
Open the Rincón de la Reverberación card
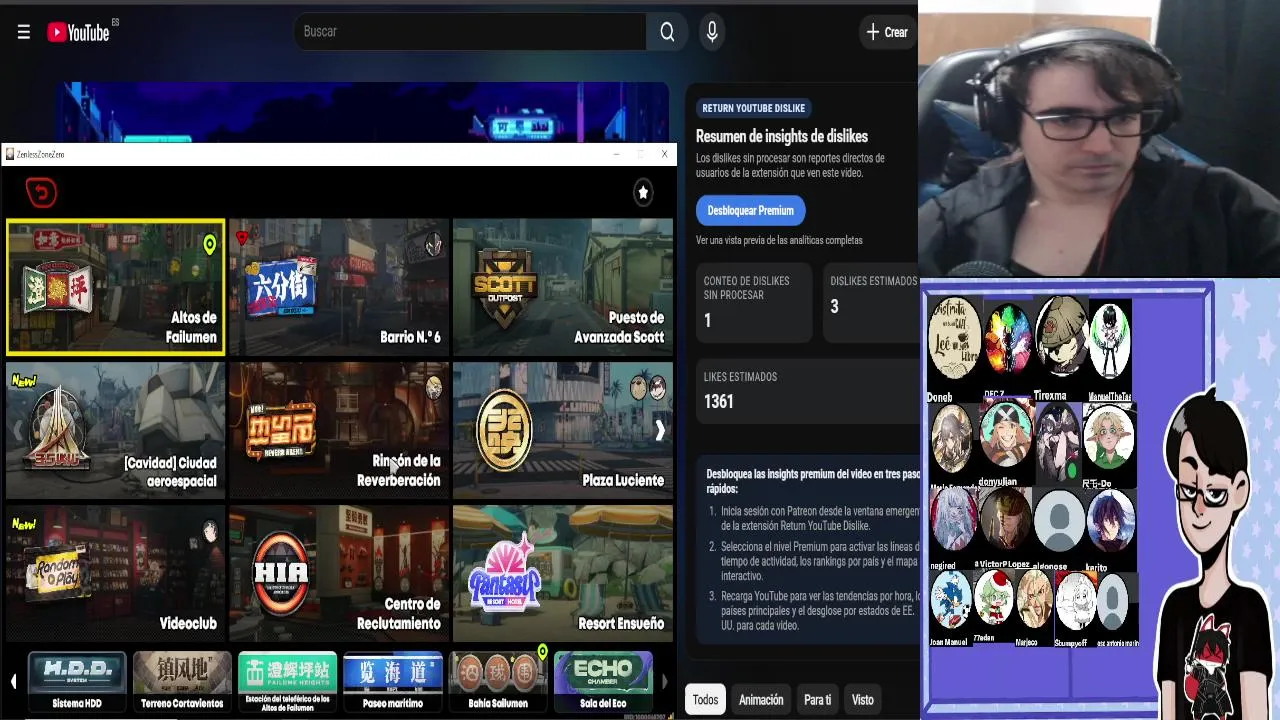coord(338,430)
